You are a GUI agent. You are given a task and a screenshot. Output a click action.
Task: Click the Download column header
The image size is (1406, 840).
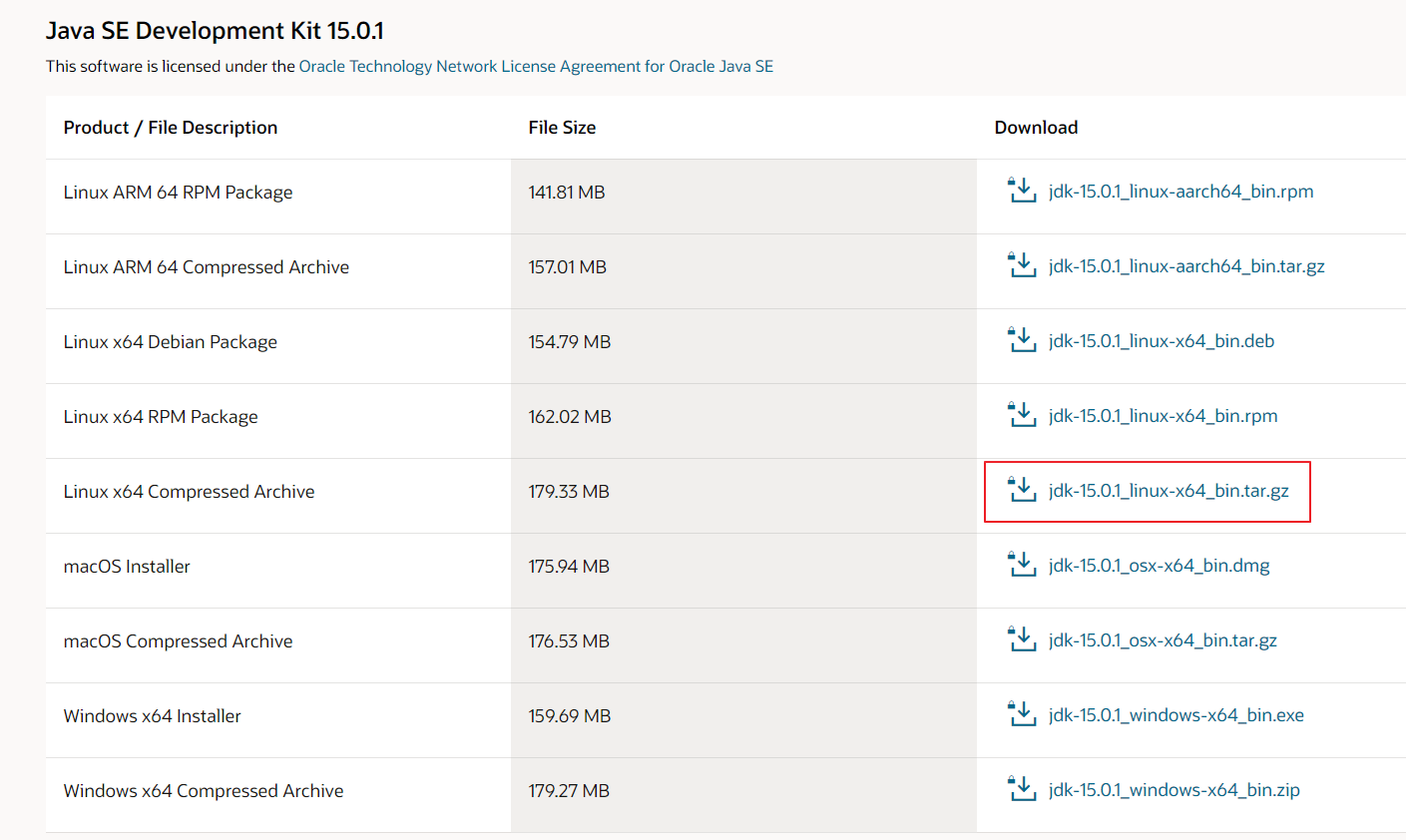tap(1036, 128)
